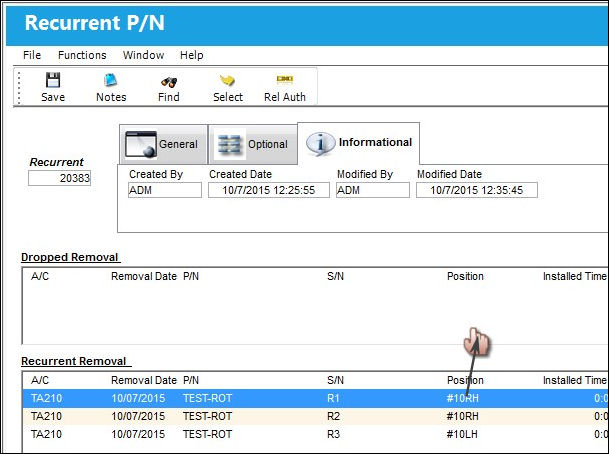Click P/N header in Recurrent Removal
This screenshot has width=609, height=454.
pyautogui.click(x=191, y=380)
